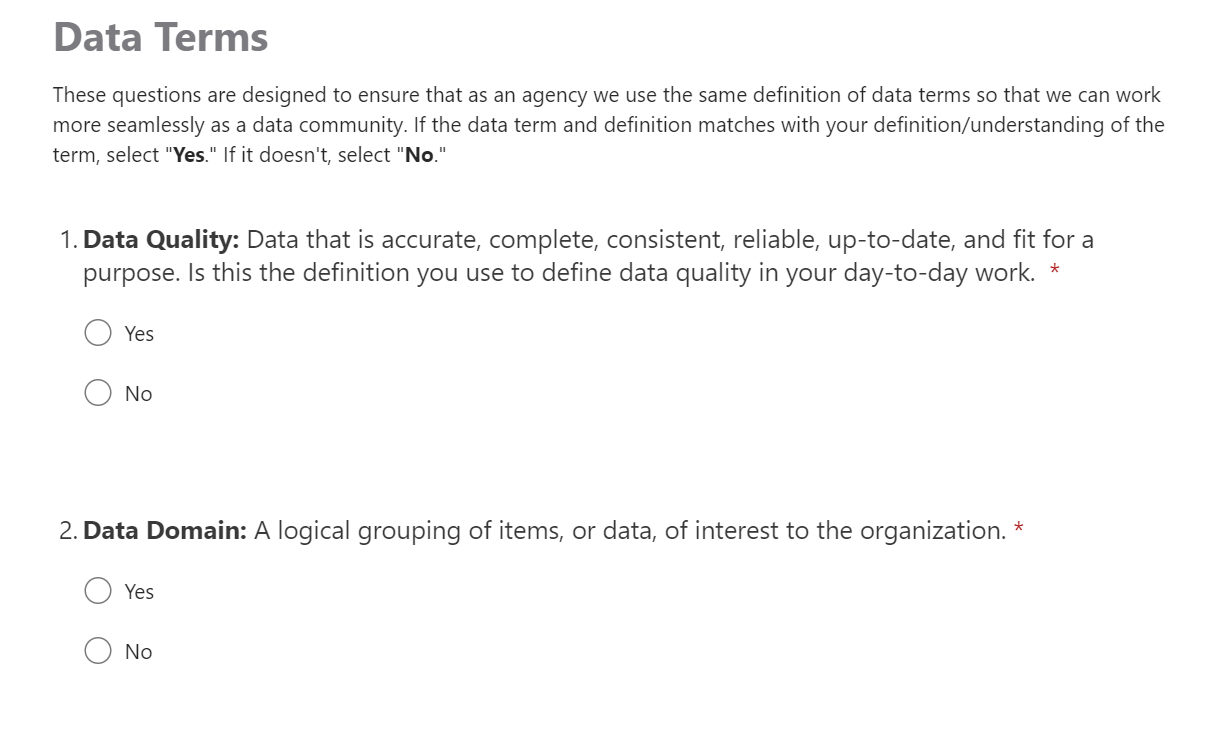This screenshot has height=746, width=1209.
Task: Click the bold Data Quality term
Action: coord(161,240)
